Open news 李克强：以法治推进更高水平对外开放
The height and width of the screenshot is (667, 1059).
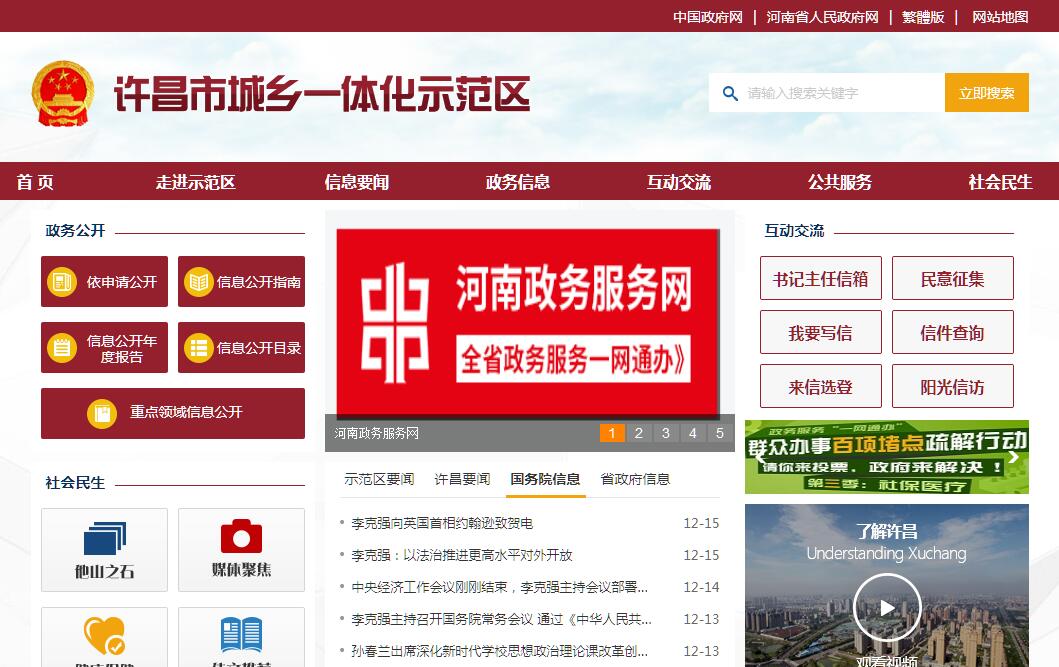coord(462,555)
